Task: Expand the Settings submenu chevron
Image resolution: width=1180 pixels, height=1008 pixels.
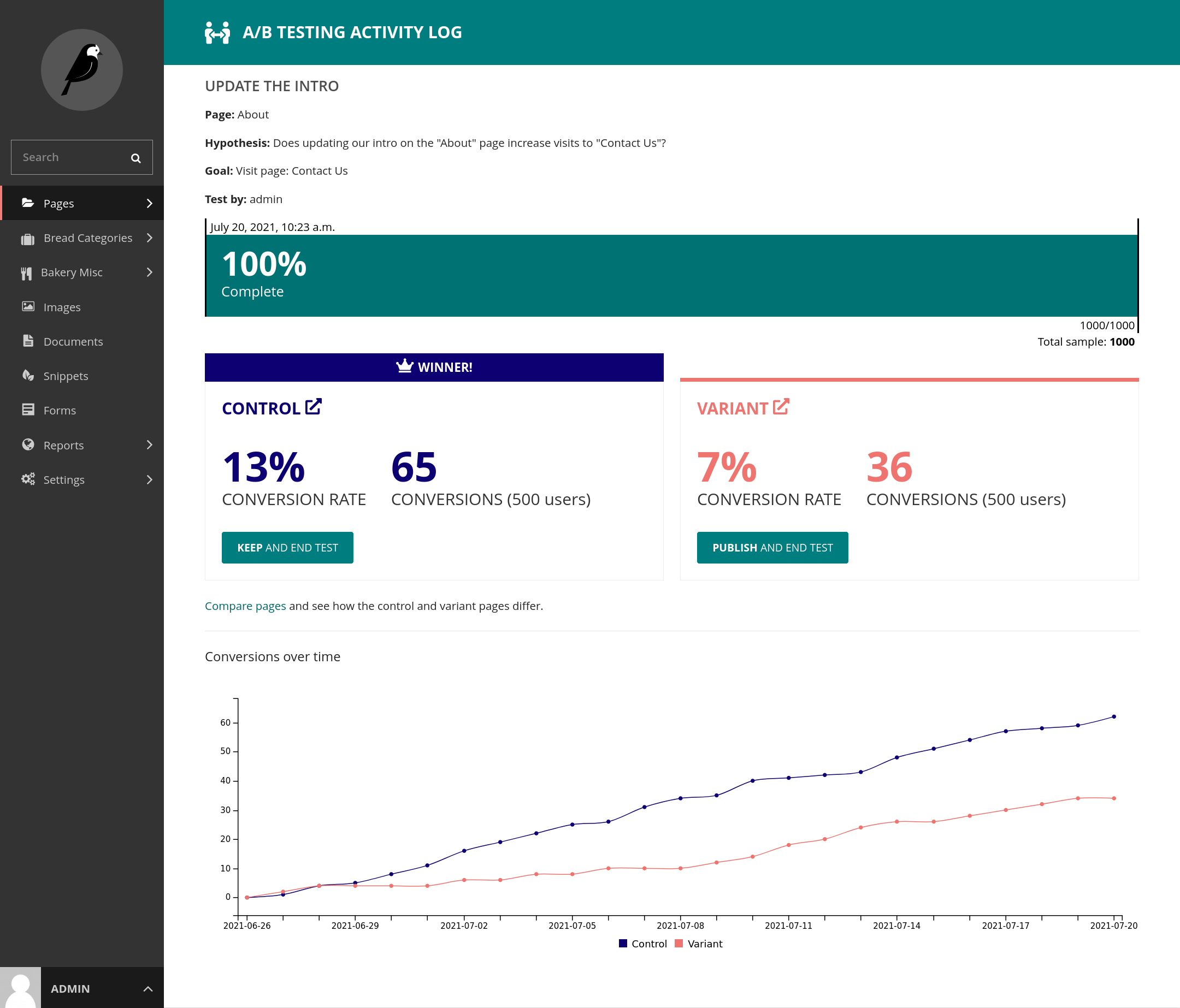Action: 149,480
